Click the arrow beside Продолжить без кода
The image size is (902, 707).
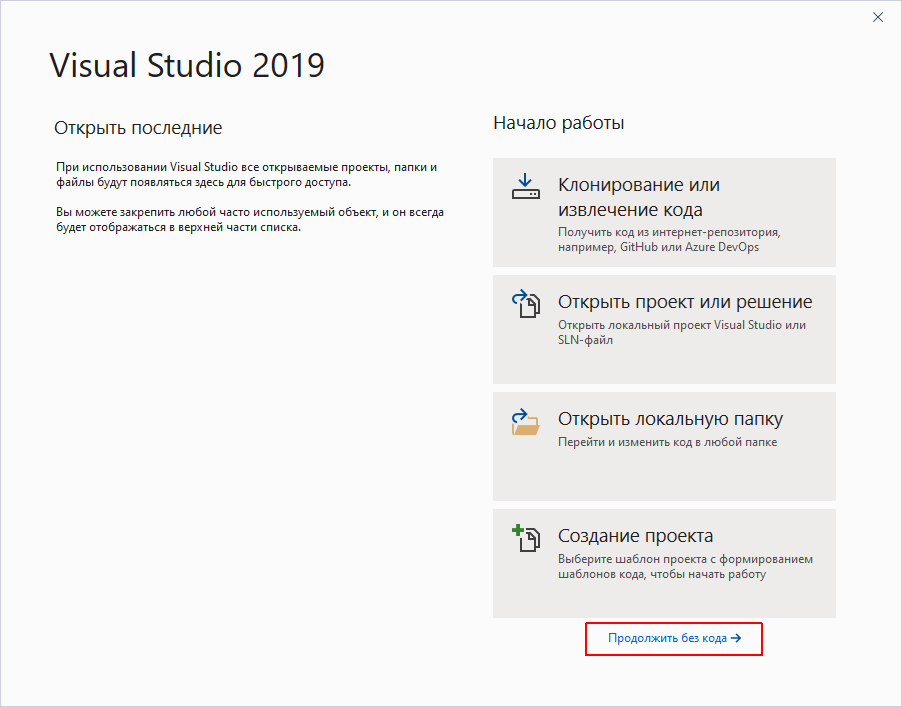(x=736, y=638)
